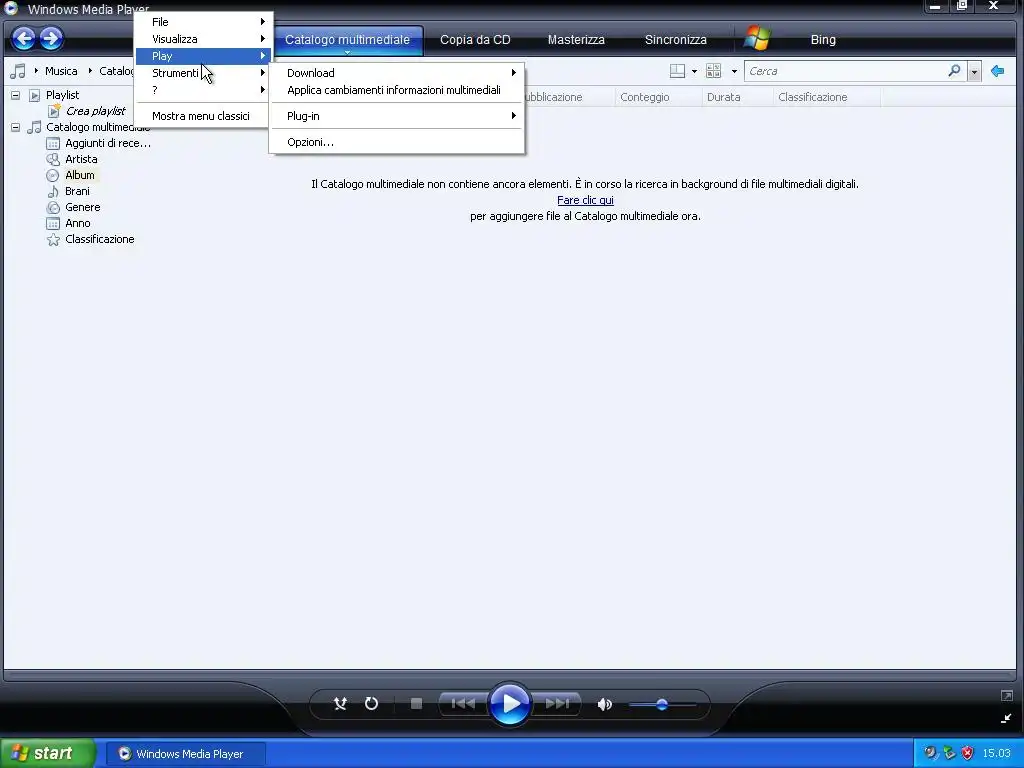Viewport: 1024px width, 768px height.
Task: Select Crea playlist in the tree
Action: pos(95,111)
